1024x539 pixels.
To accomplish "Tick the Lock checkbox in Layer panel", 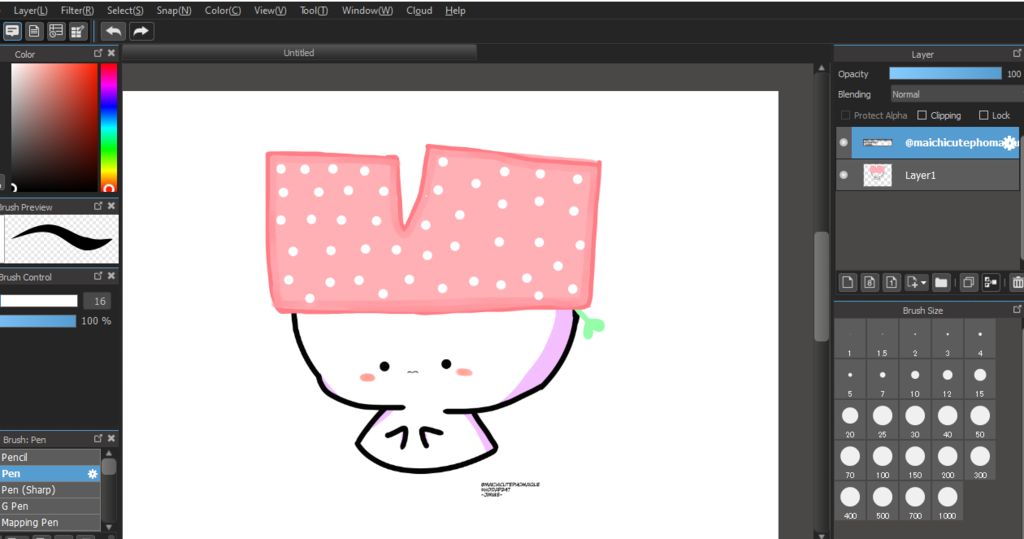I will pyautogui.click(x=983, y=115).
